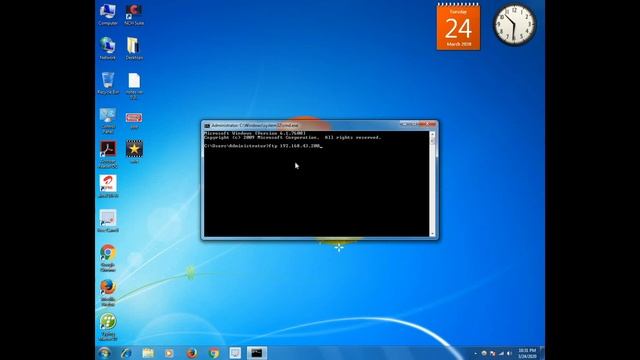Open the gold star filmstrip icon on the desktop
Screen dimensions: 640x360
[x=134, y=152]
